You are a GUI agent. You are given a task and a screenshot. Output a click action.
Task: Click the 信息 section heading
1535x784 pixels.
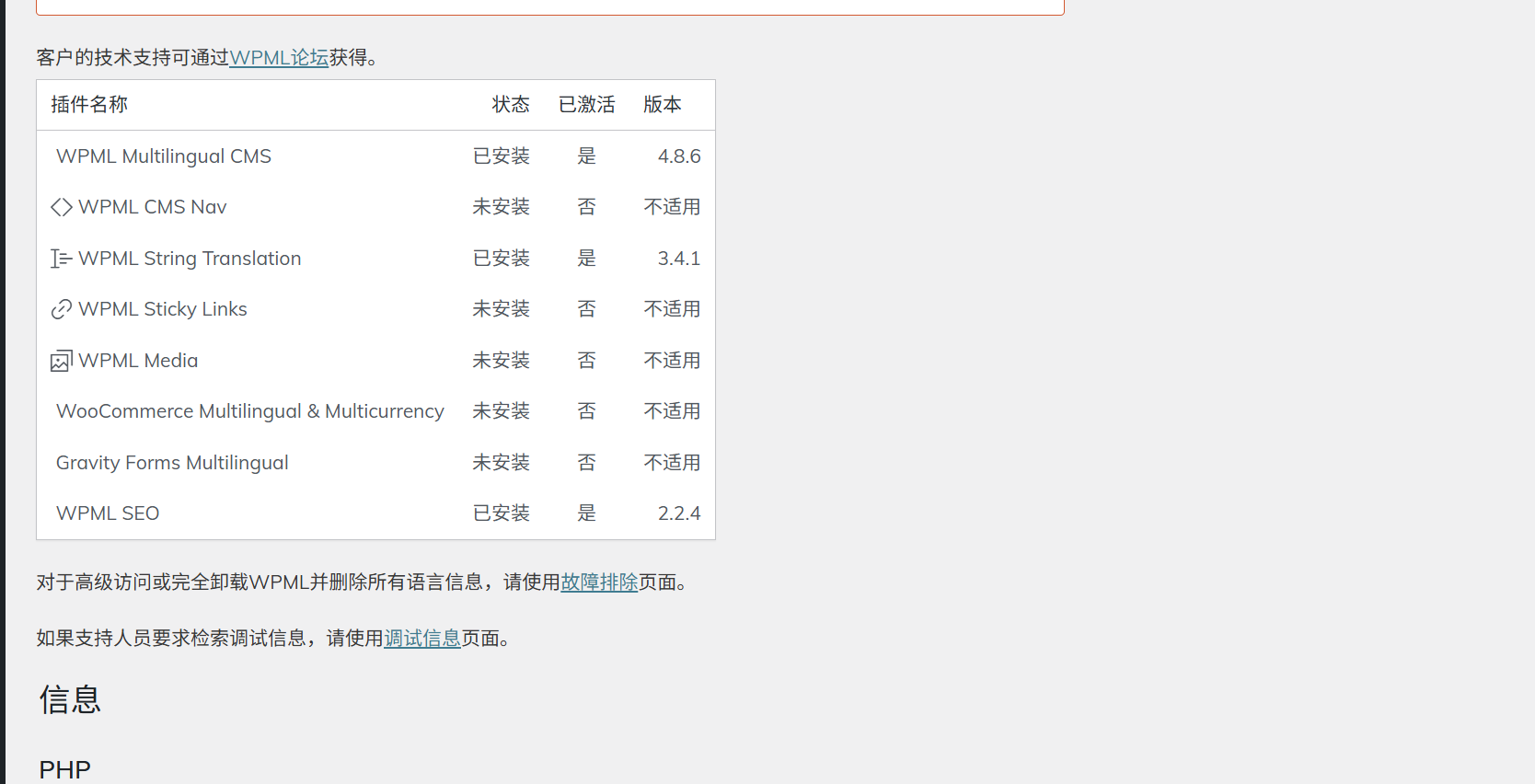(70, 700)
